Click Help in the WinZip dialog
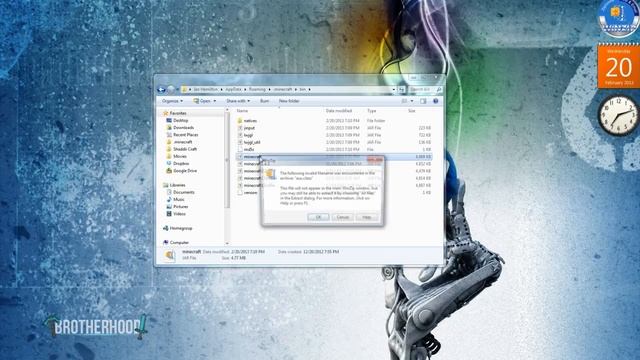 (367, 217)
